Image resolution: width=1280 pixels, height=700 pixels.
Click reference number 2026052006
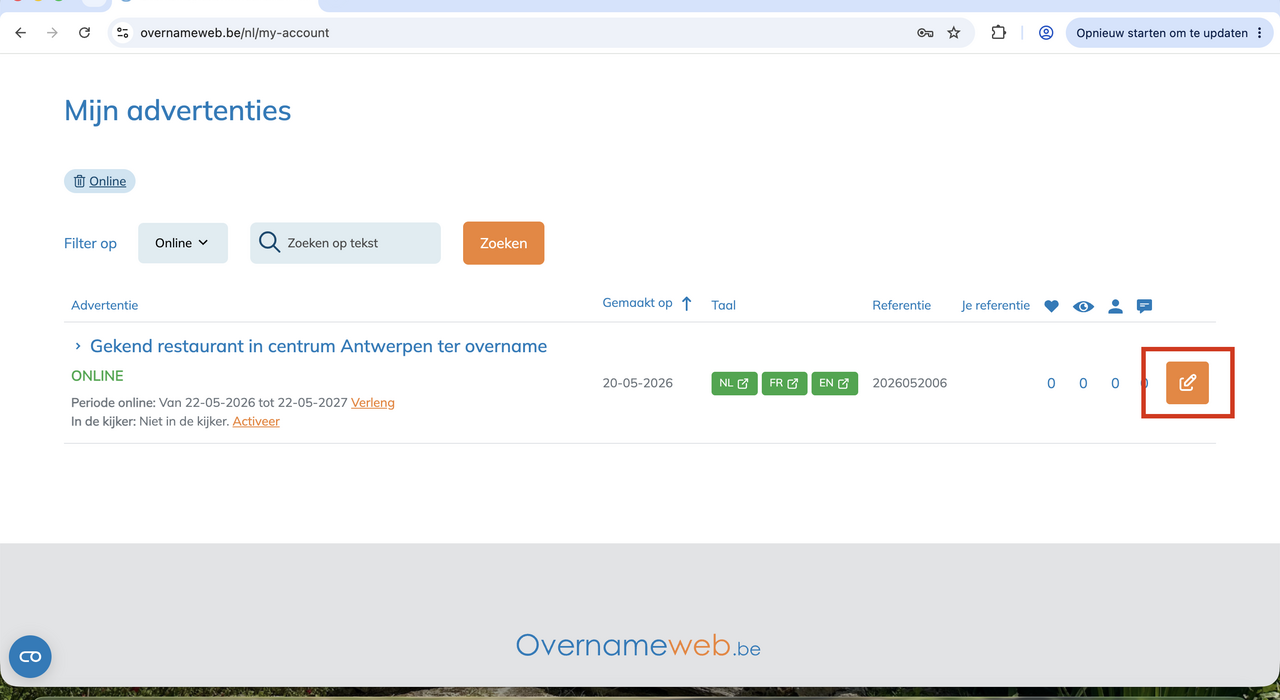click(x=909, y=383)
